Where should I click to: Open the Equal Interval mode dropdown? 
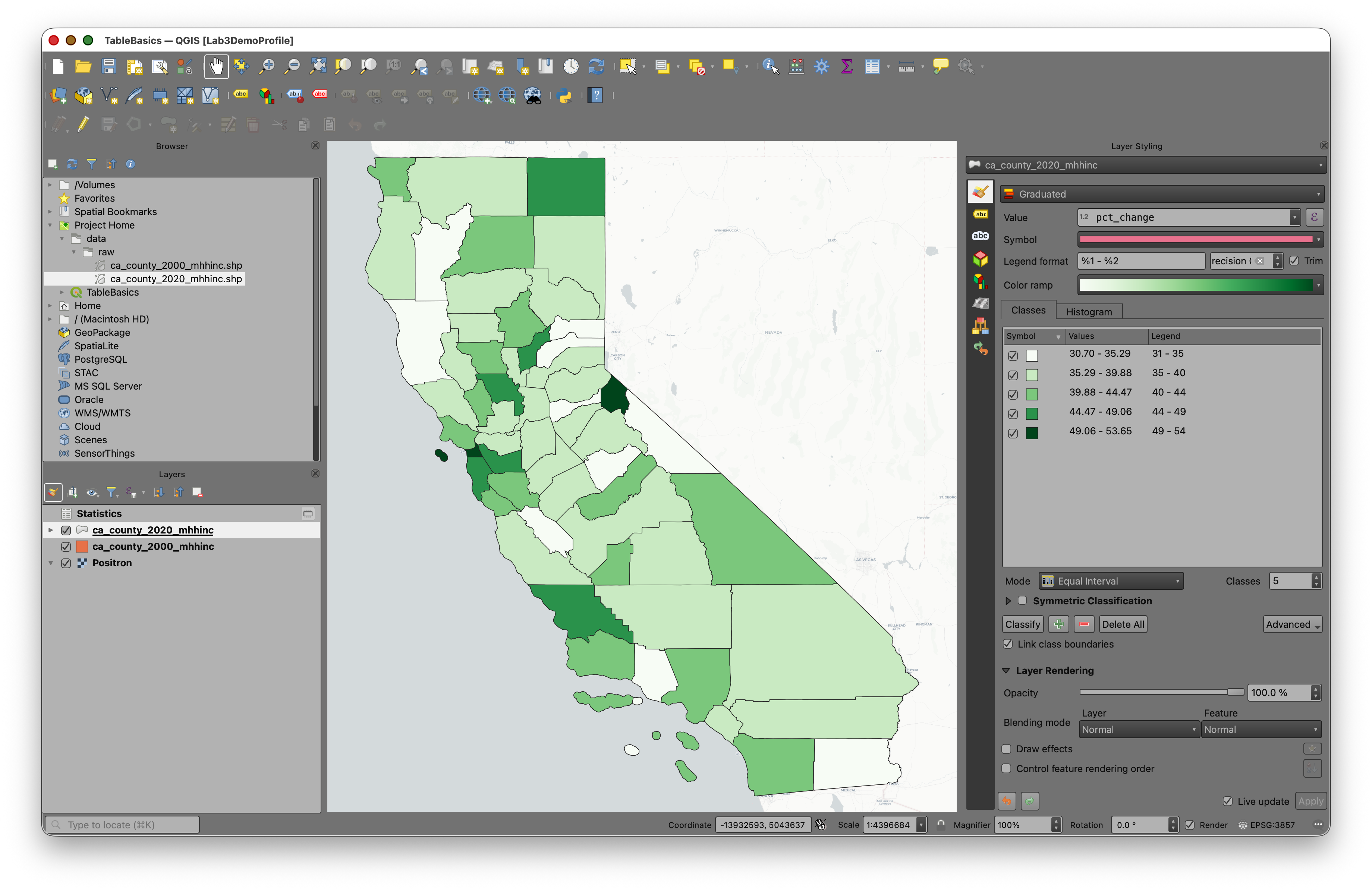click(1111, 581)
